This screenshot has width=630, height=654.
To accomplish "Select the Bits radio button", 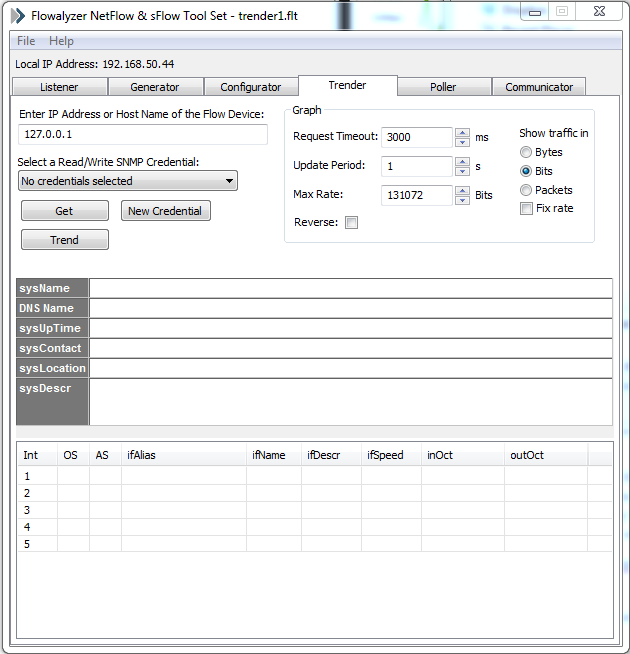I will pos(526,171).
